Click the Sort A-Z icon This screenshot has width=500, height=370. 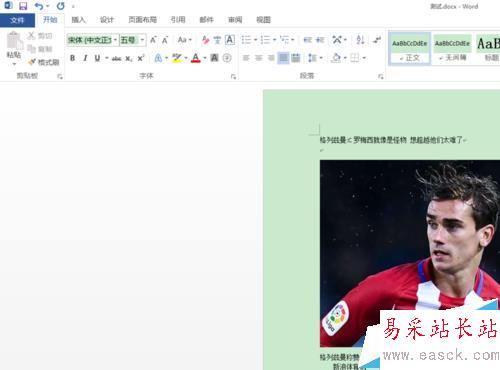tap(360, 40)
